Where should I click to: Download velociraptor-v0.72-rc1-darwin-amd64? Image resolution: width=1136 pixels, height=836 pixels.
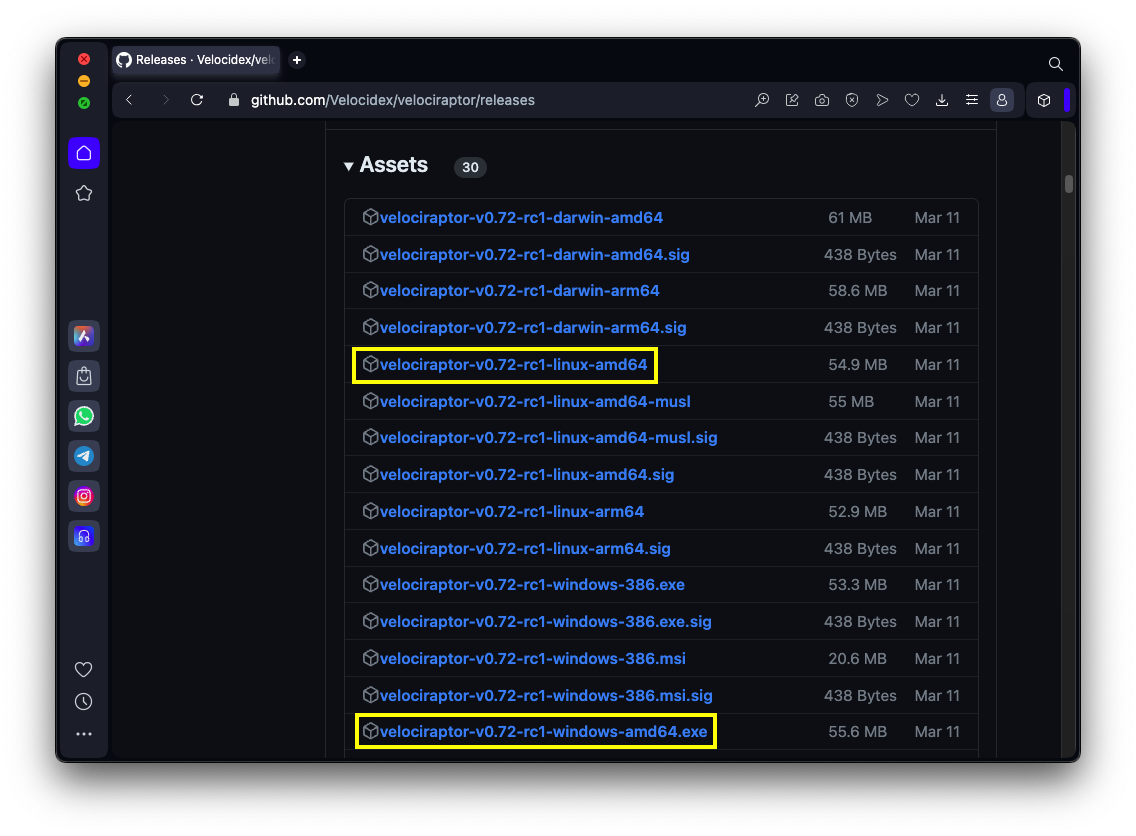point(521,217)
